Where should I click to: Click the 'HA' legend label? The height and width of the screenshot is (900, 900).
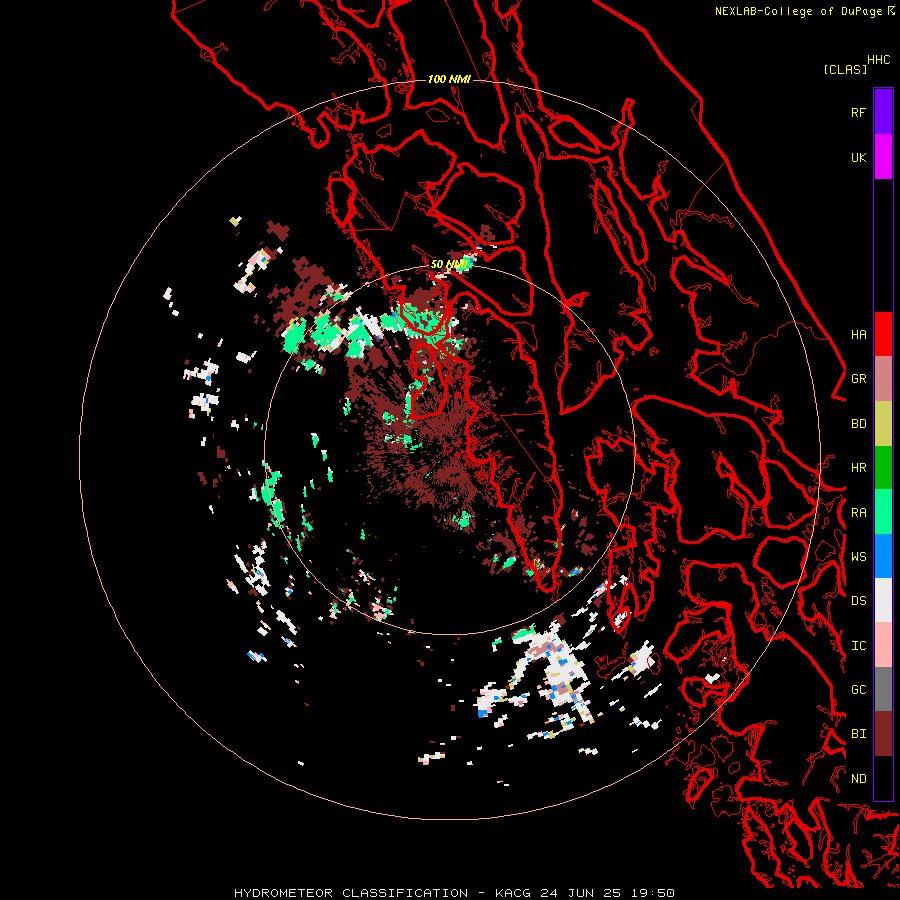point(858,335)
